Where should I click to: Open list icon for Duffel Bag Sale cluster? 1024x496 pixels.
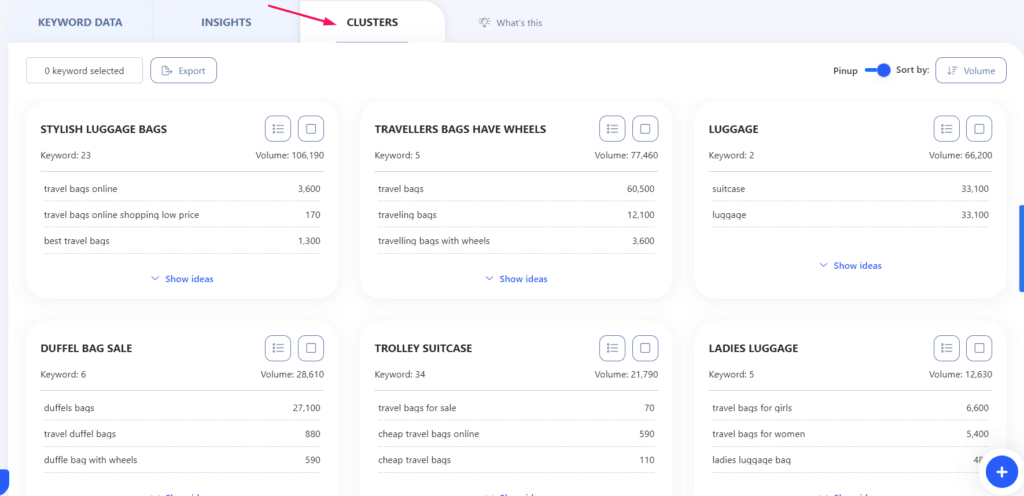pyautogui.click(x=278, y=348)
